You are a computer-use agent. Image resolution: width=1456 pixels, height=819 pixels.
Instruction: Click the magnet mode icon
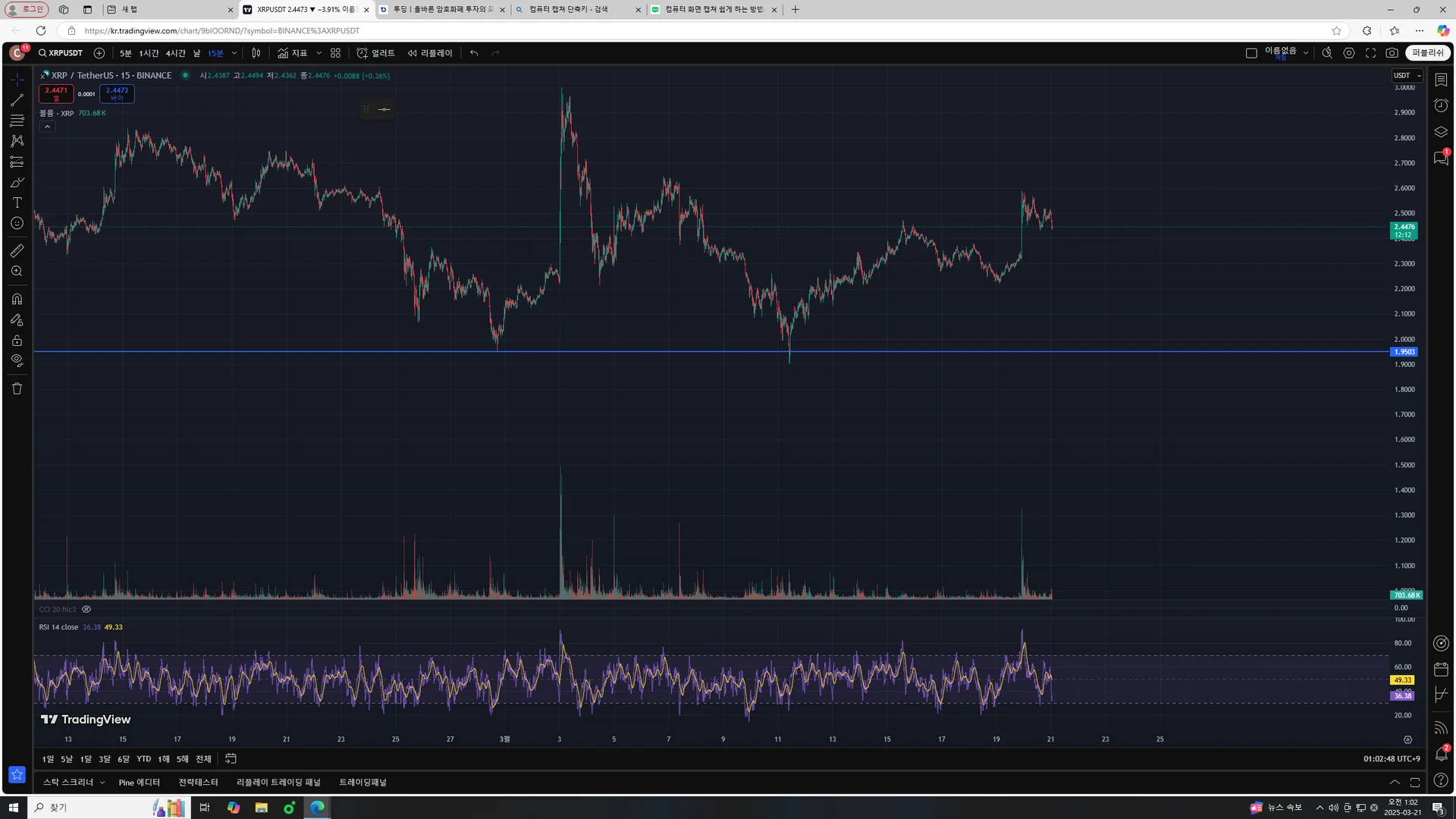17,299
